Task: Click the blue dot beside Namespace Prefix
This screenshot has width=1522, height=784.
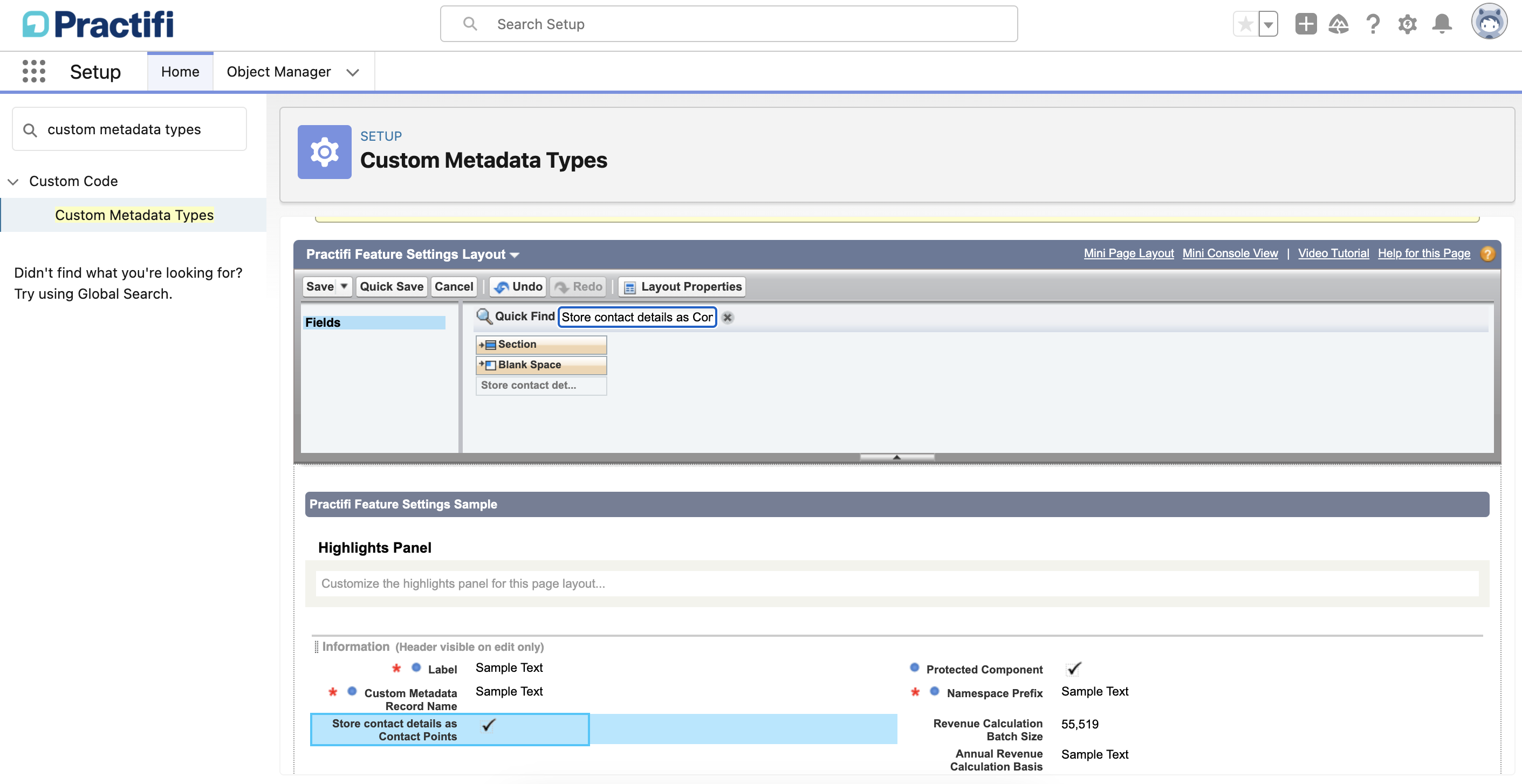Action: pyautogui.click(x=935, y=691)
